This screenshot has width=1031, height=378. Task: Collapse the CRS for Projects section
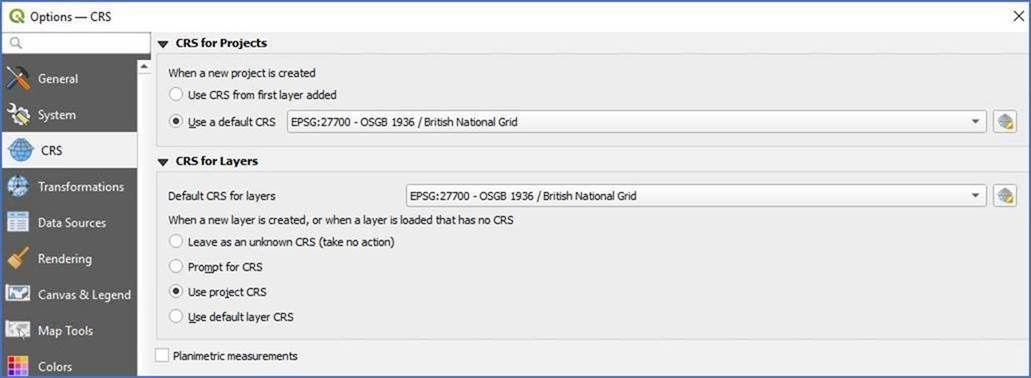tap(163, 44)
